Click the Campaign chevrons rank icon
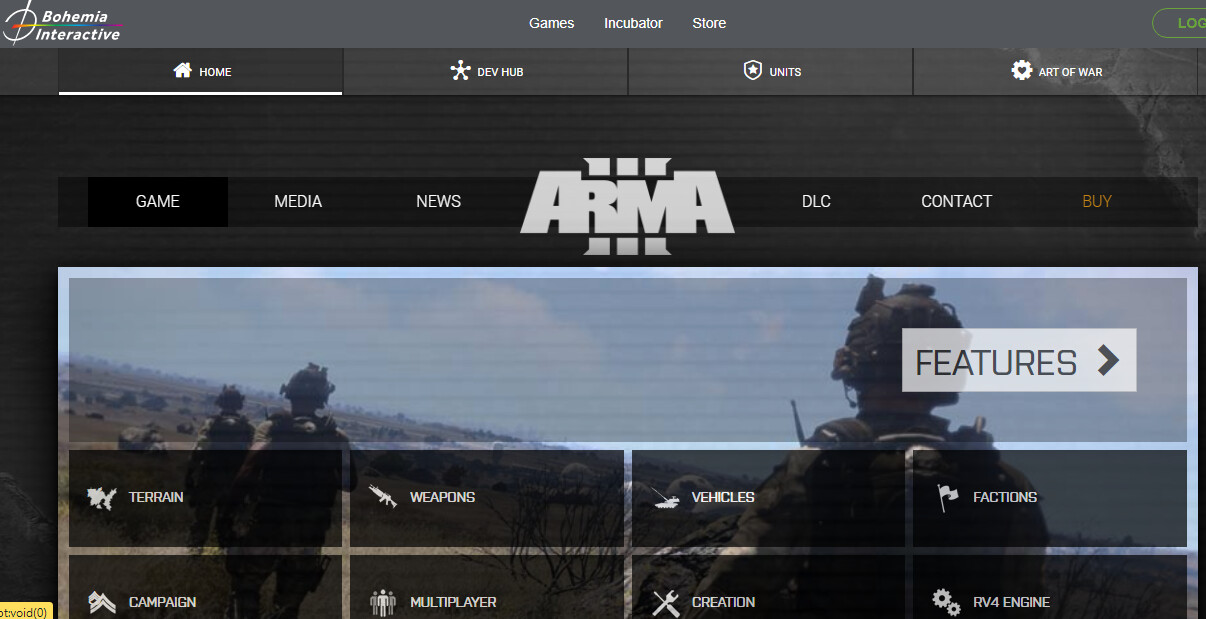Screen dimensions: 1206x619 coord(102,602)
